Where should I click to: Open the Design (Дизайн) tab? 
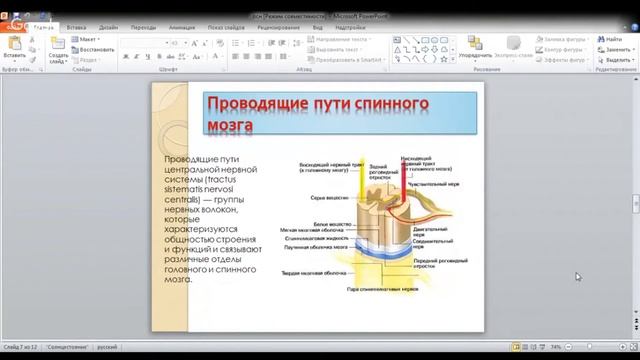tap(109, 27)
